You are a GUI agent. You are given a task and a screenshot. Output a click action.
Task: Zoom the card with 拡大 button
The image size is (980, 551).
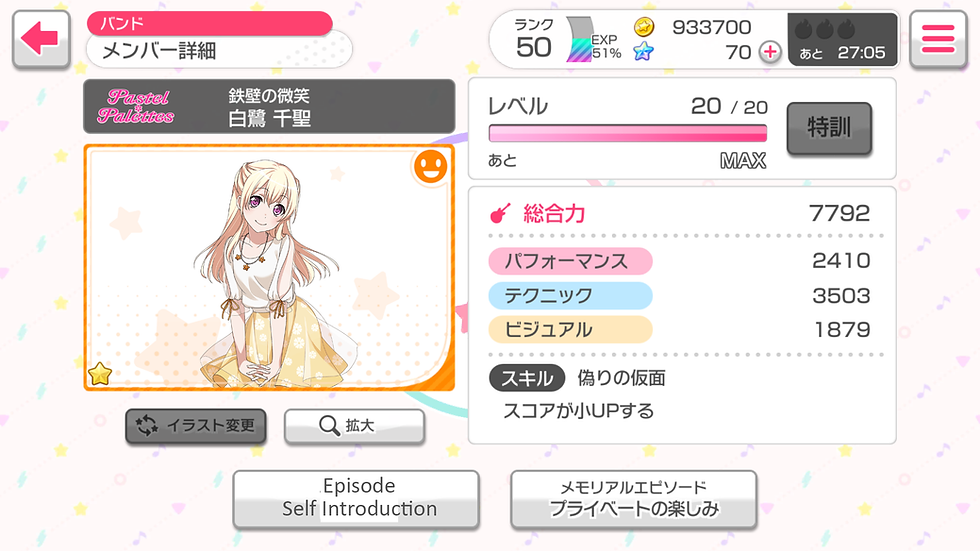[354, 426]
